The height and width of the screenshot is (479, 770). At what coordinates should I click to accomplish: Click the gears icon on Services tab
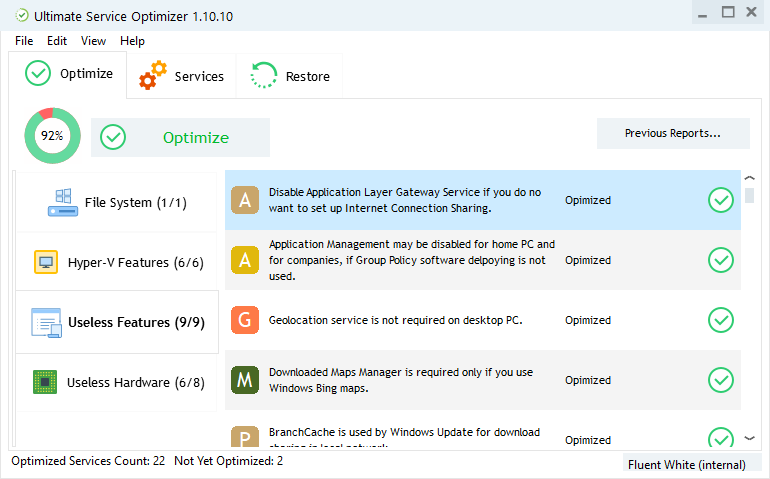[x=153, y=76]
